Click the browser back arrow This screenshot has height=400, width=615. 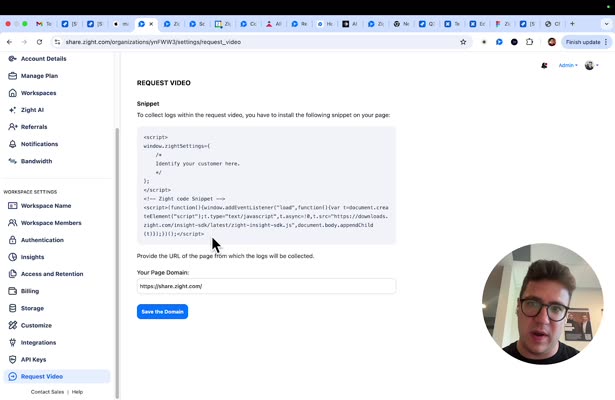(9, 42)
